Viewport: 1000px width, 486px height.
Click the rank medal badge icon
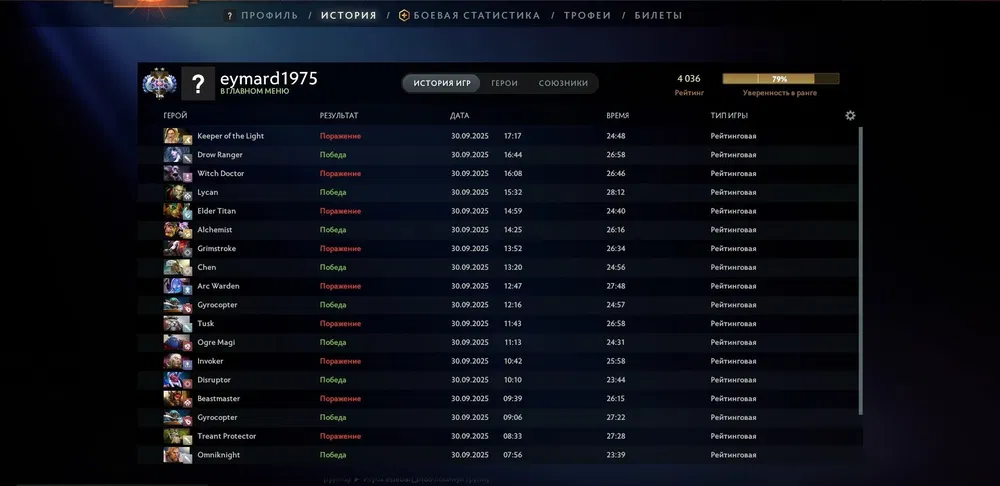pyautogui.click(x=159, y=84)
